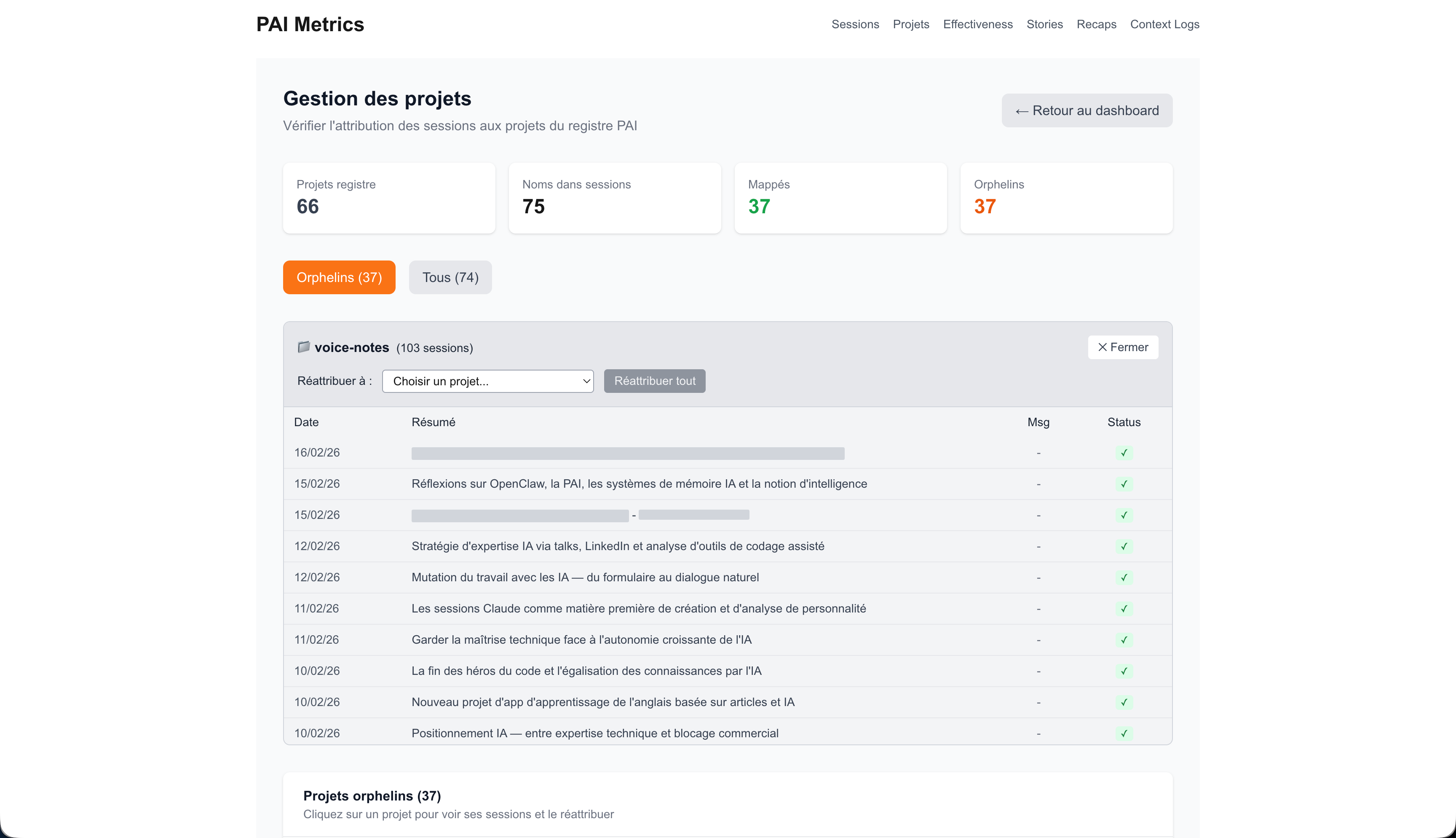
Task: Click the Status column header
Action: [x=1124, y=422]
